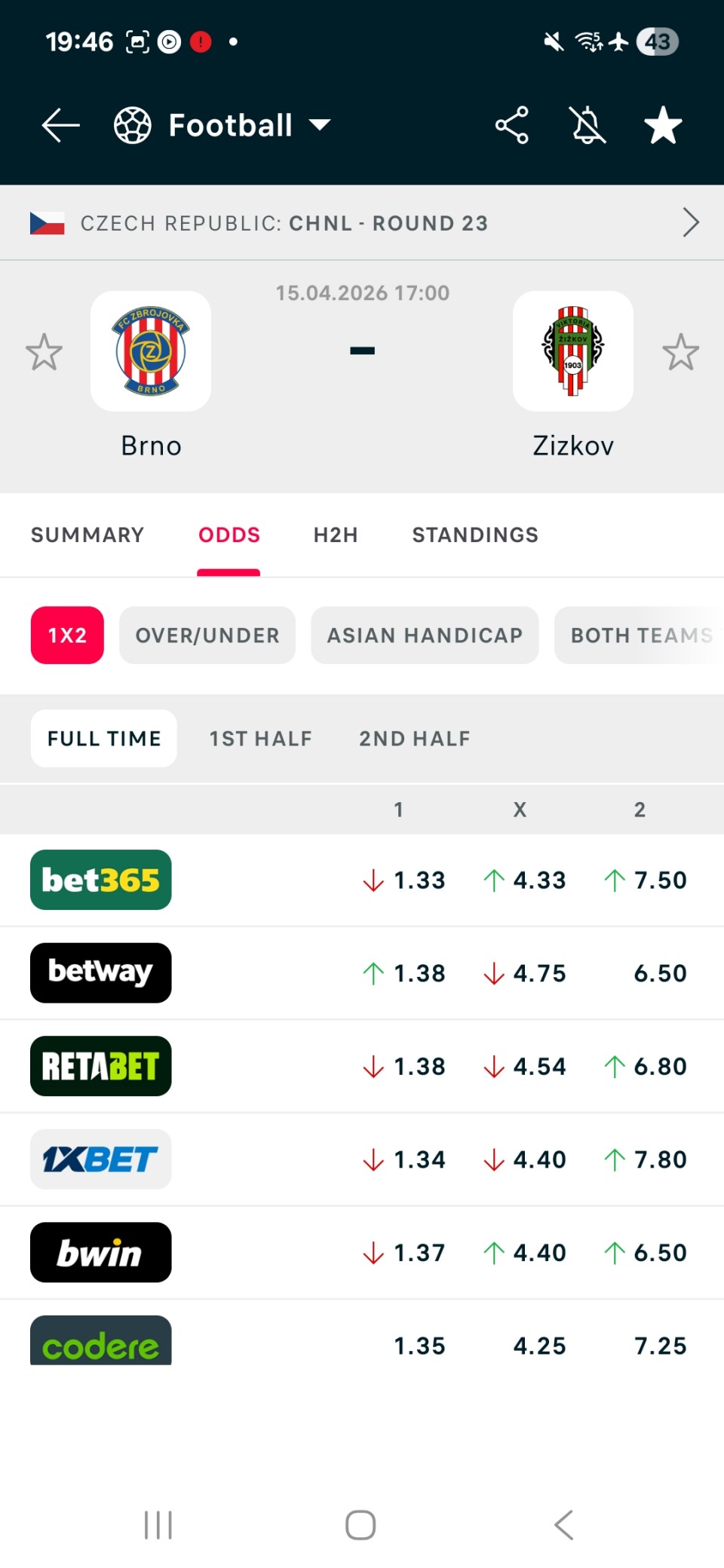Switch to the H2H tab
Viewport: 724px width, 1568px height.
[x=336, y=534]
